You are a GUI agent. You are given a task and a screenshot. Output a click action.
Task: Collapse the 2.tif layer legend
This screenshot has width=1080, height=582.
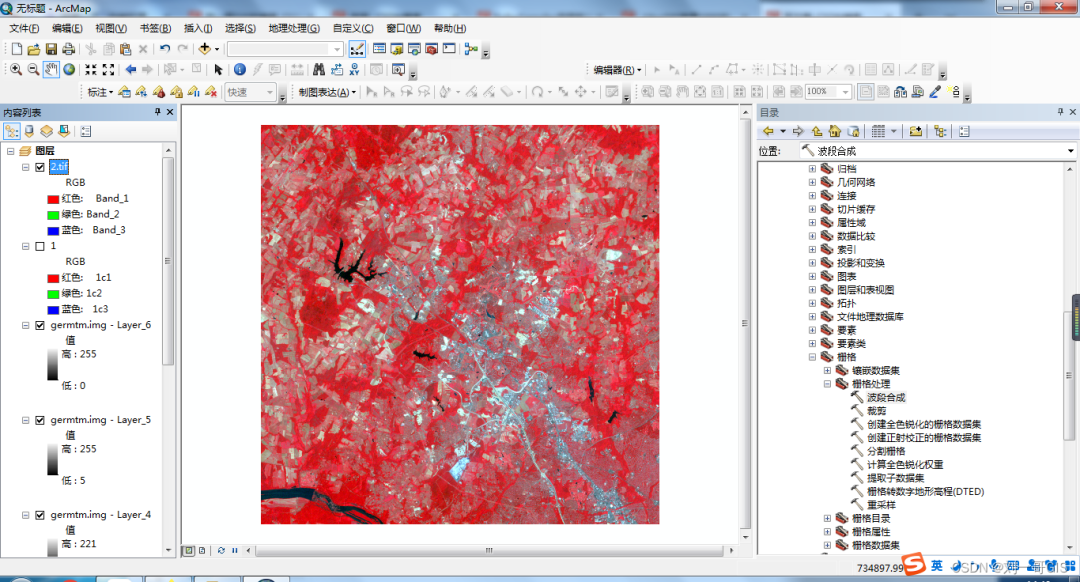pyautogui.click(x=25, y=167)
